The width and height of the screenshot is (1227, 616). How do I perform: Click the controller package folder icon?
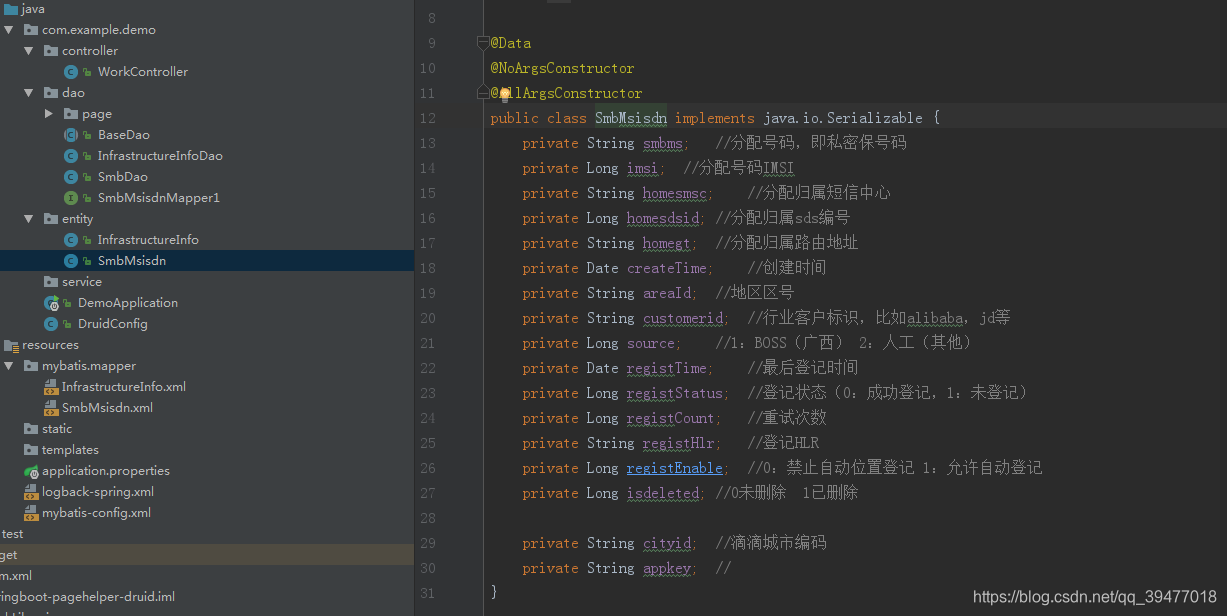click(51, 51)
